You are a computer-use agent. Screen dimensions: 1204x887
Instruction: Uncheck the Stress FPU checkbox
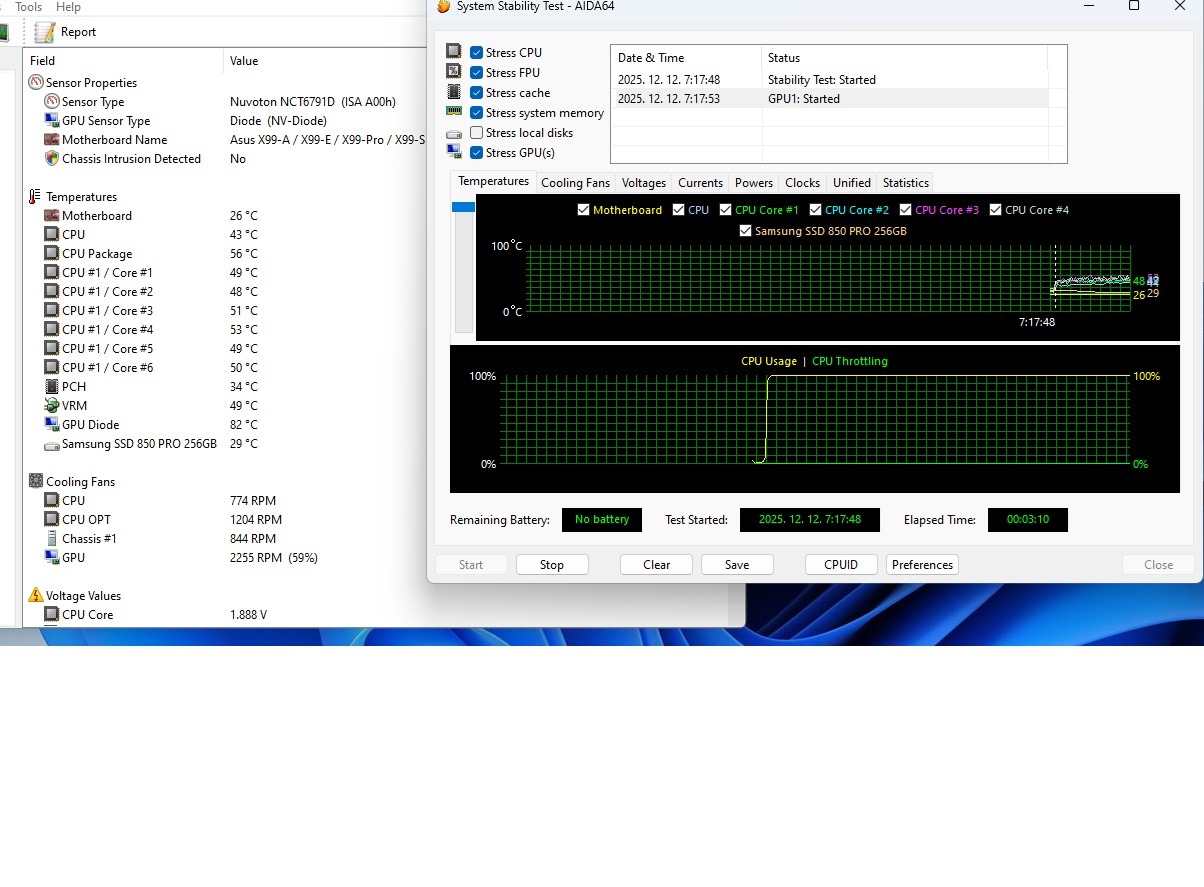pyautogui.click(x=477, y=73)
